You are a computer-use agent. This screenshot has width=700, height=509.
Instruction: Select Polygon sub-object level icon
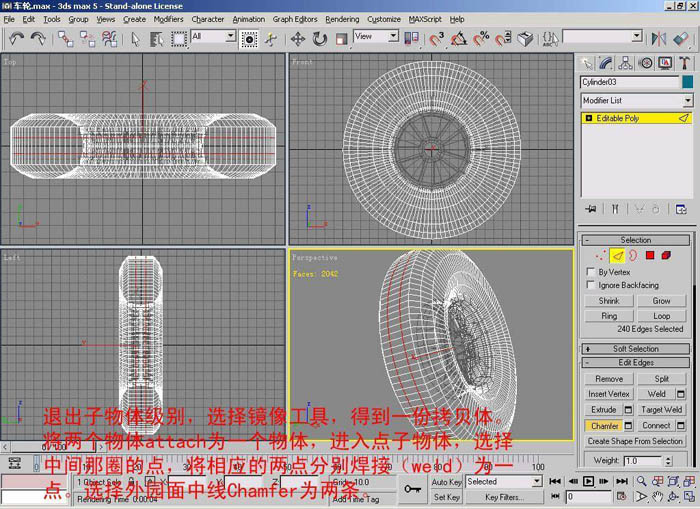(650, 255)
